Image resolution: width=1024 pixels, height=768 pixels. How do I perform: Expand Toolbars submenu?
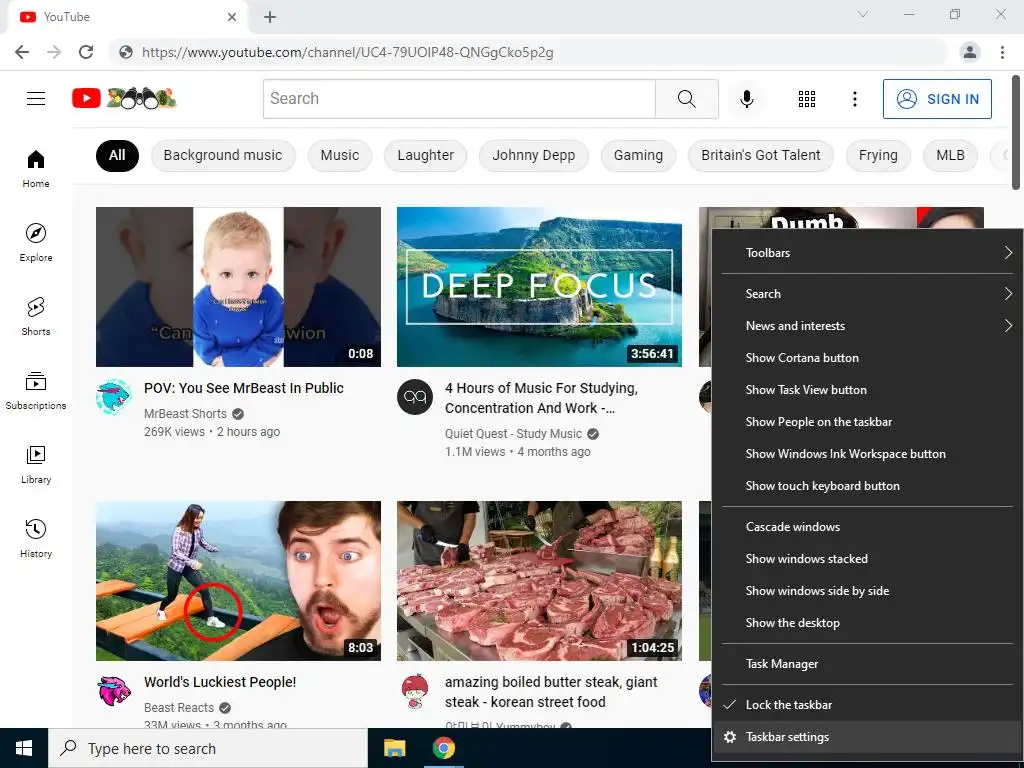point(868,253)
